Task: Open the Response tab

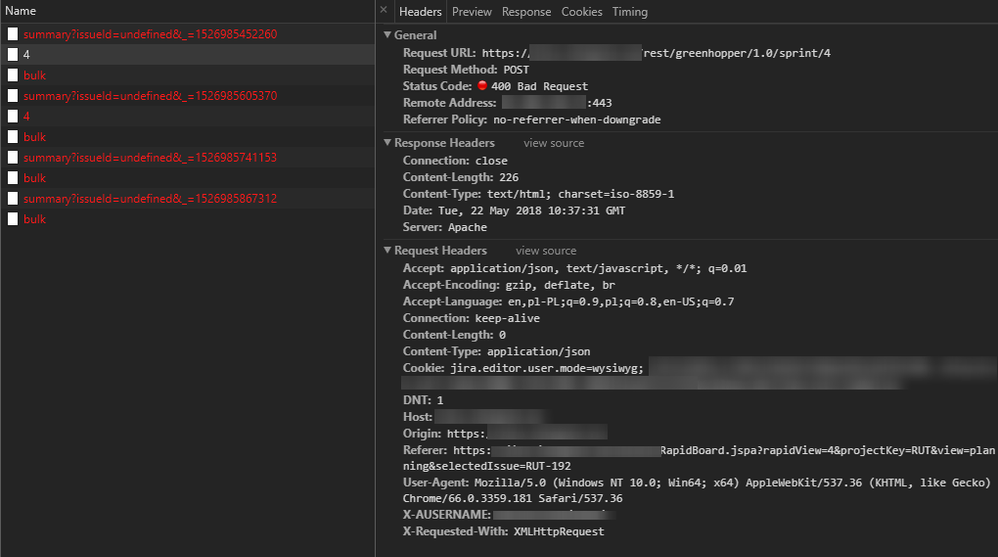Action: [526, 12]
